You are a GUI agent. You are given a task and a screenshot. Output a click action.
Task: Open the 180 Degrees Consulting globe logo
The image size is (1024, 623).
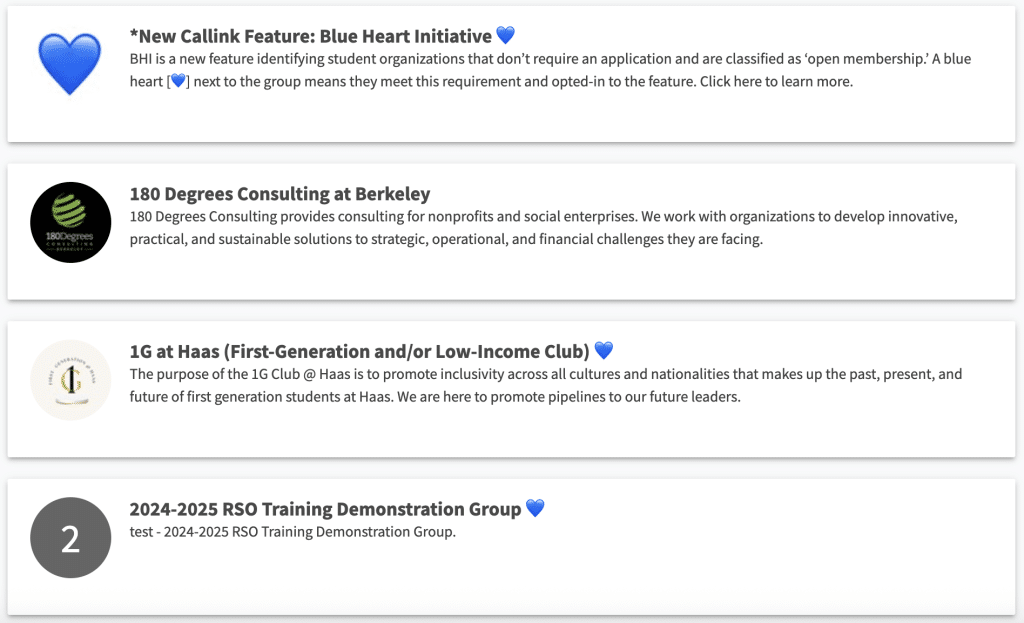[70, 222]
